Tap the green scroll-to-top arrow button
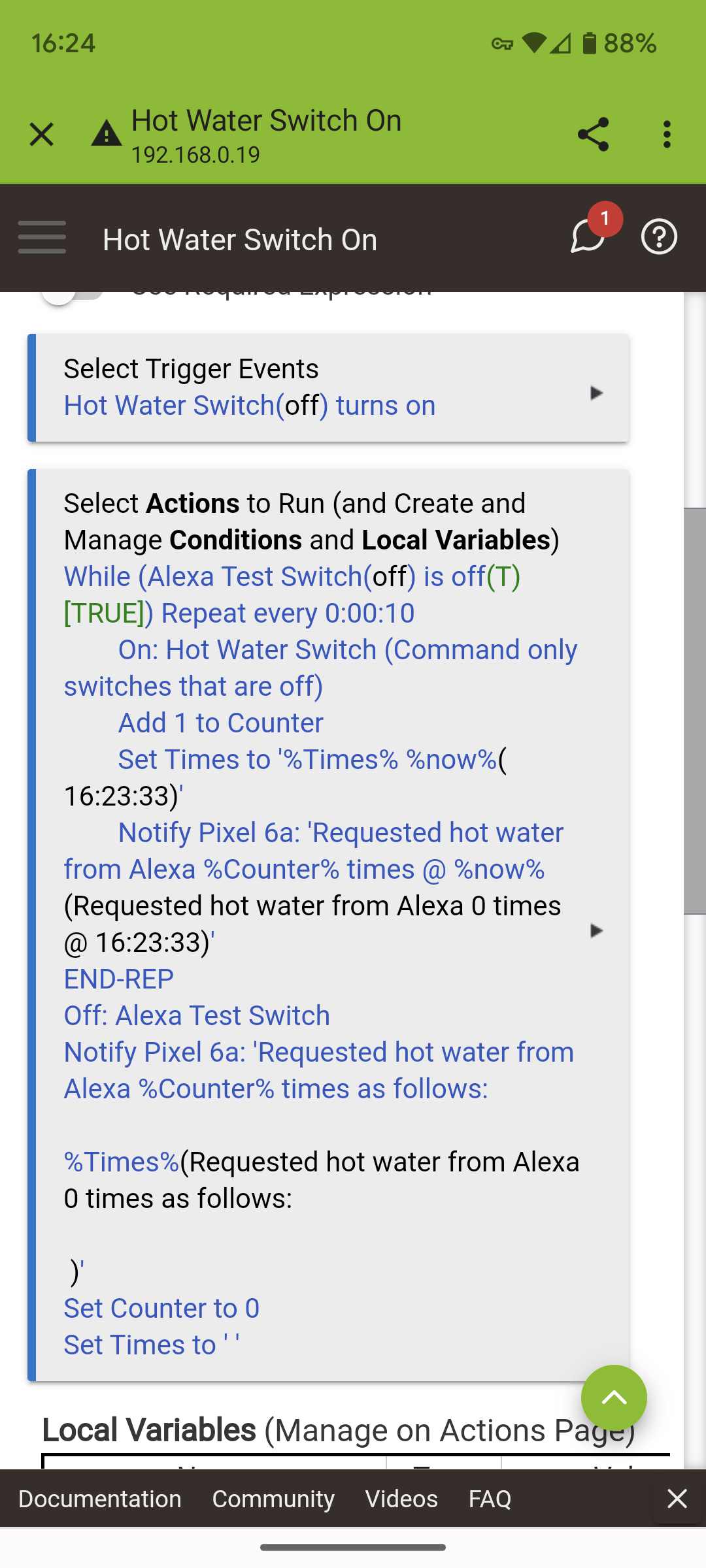The height and width of the screenshot is (1568, 706). [x=614, y=1397]
